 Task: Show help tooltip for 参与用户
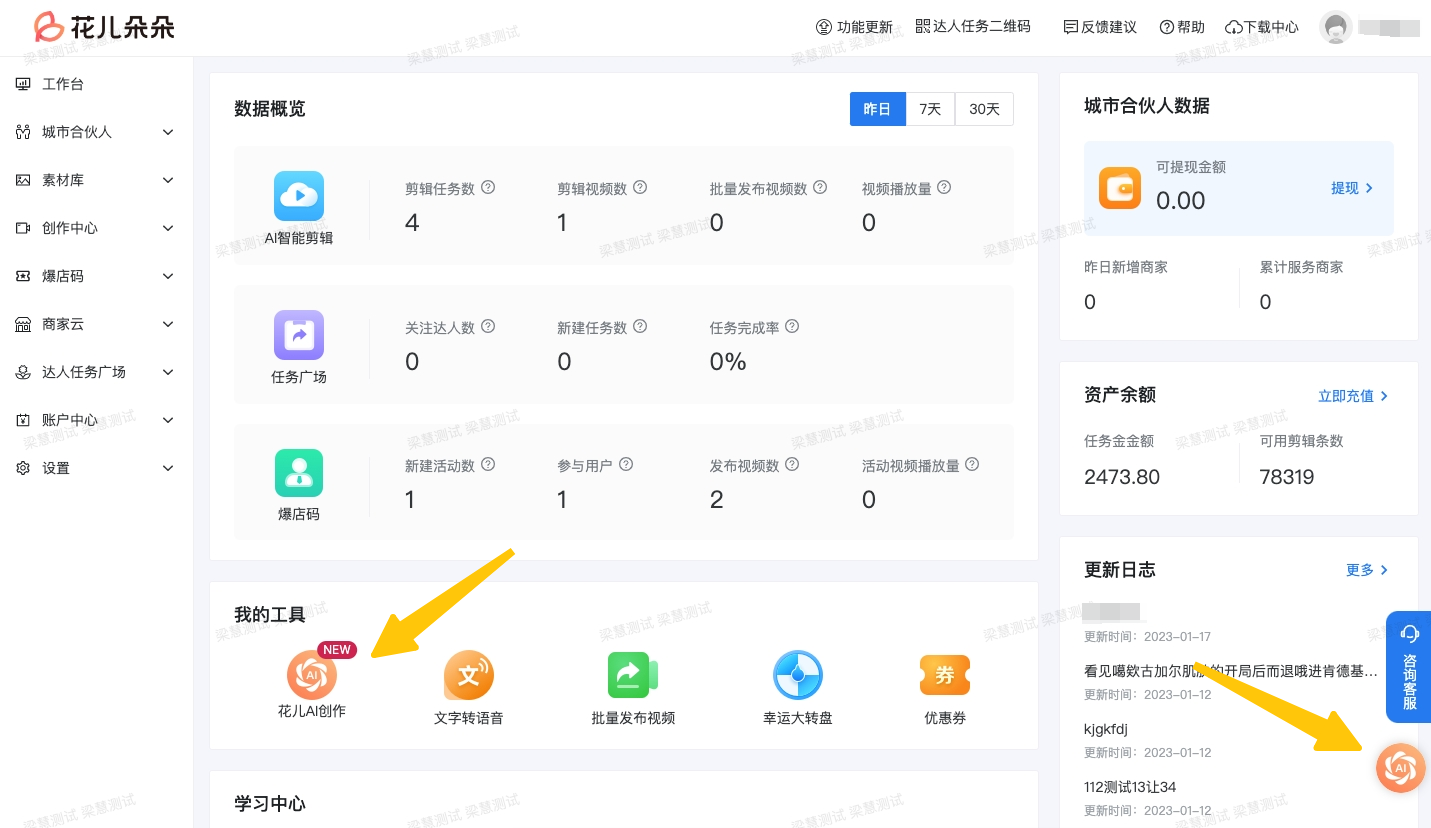[x=626, y=464]
